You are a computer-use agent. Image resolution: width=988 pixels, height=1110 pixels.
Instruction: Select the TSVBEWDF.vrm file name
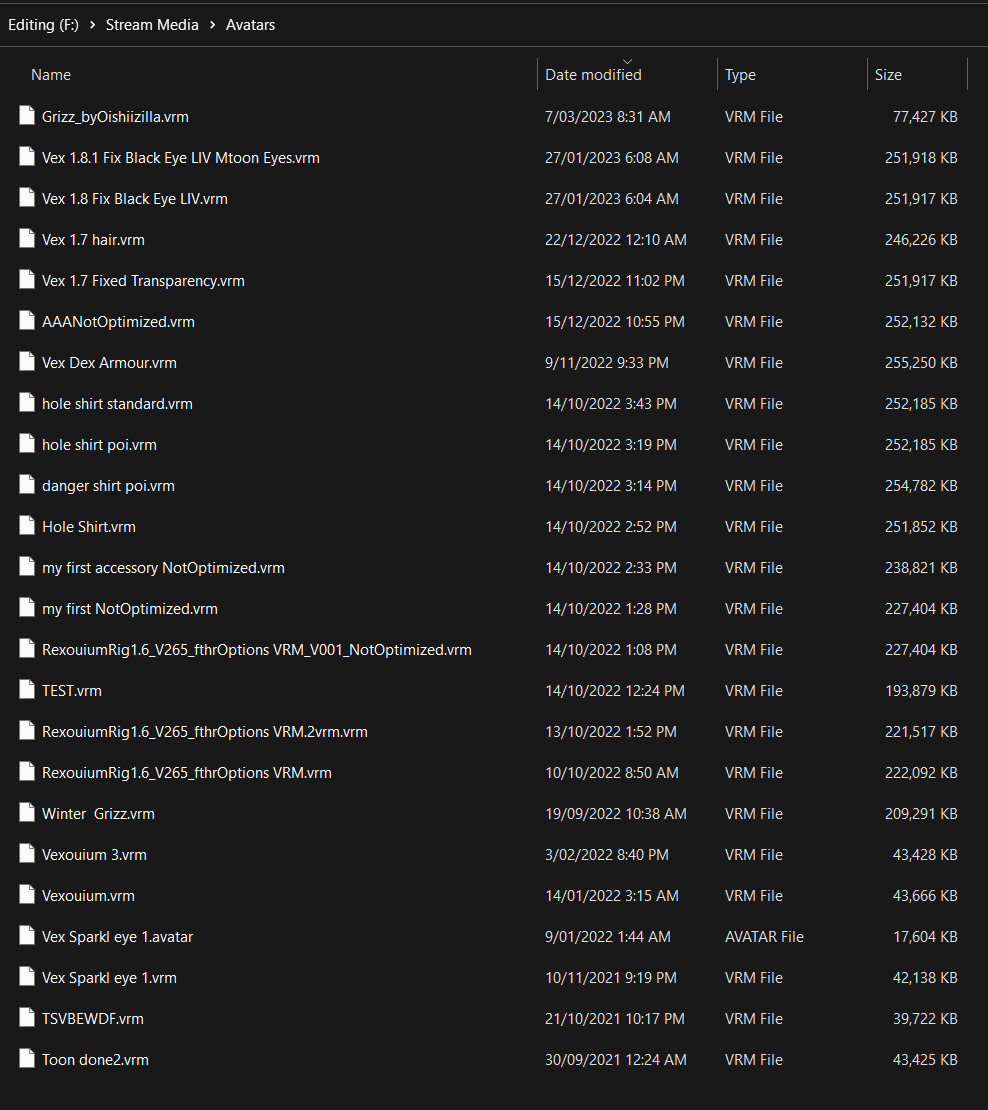[x=93, y=1018]
